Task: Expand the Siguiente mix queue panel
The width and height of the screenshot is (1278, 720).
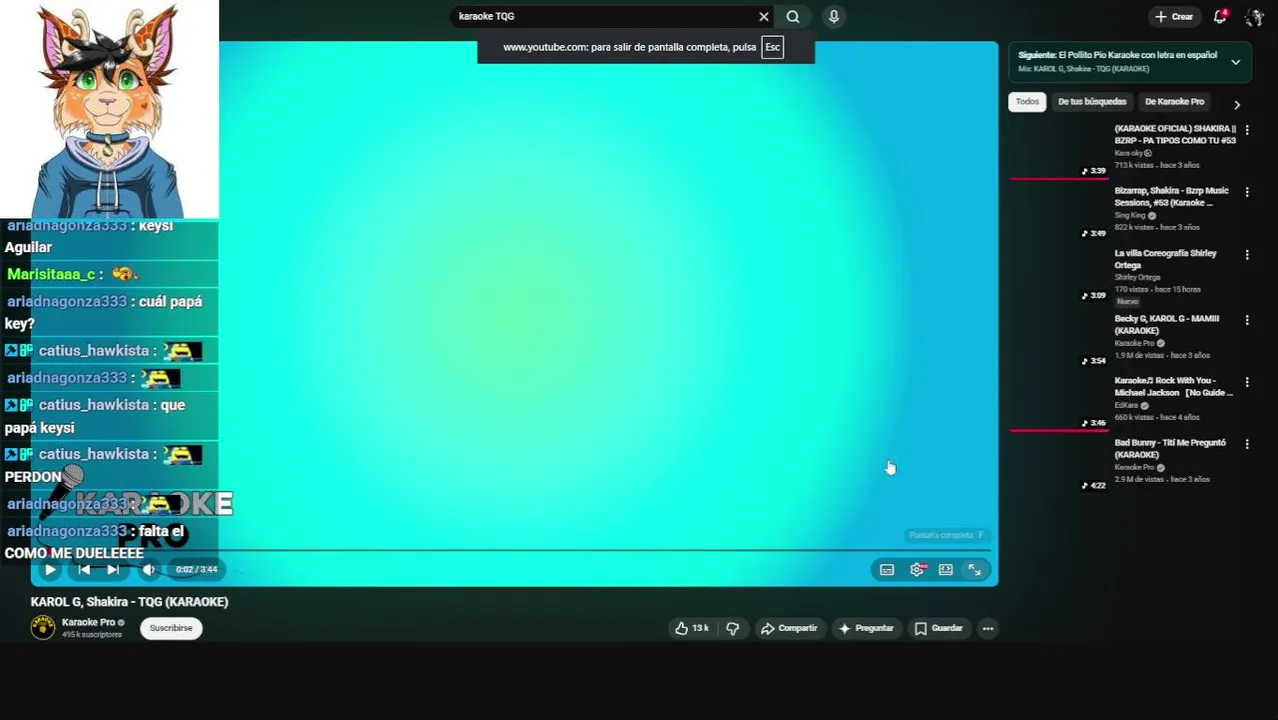Action: pos(1235,62)
